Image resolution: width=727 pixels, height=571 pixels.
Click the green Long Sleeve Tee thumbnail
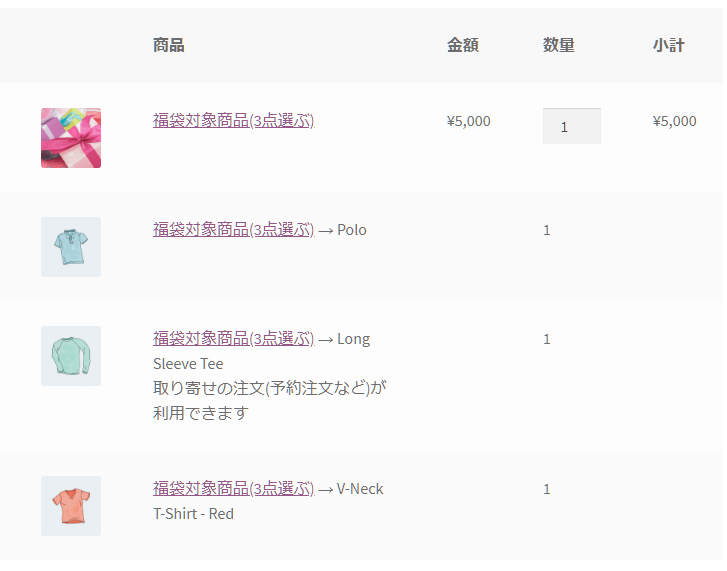71,356
